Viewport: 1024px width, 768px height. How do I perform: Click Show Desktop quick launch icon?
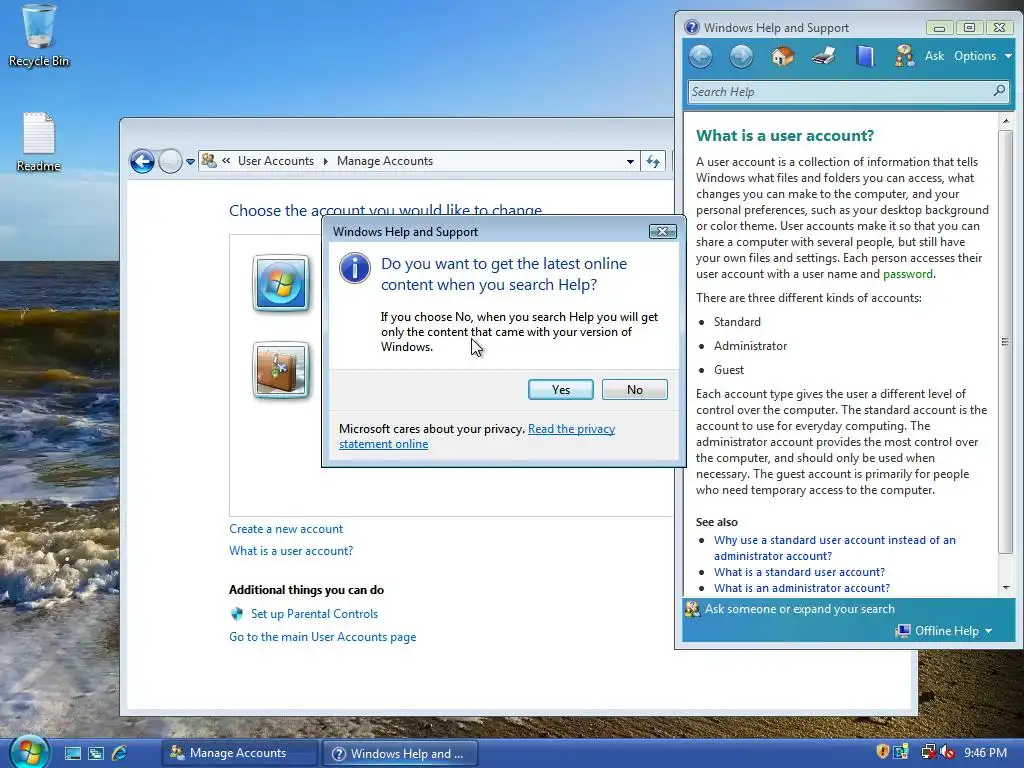pyautogui.click(x=72, y=753)
